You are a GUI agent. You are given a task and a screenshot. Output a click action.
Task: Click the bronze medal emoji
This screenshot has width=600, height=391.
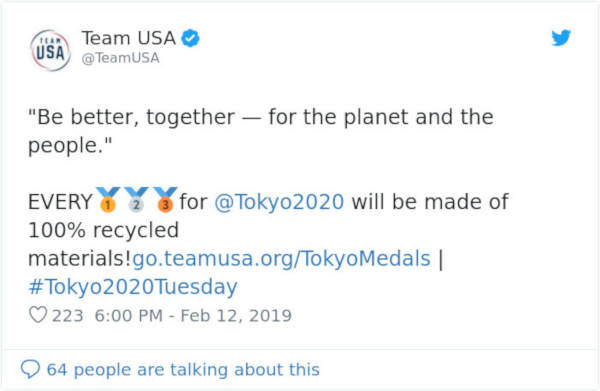point(165,199)
